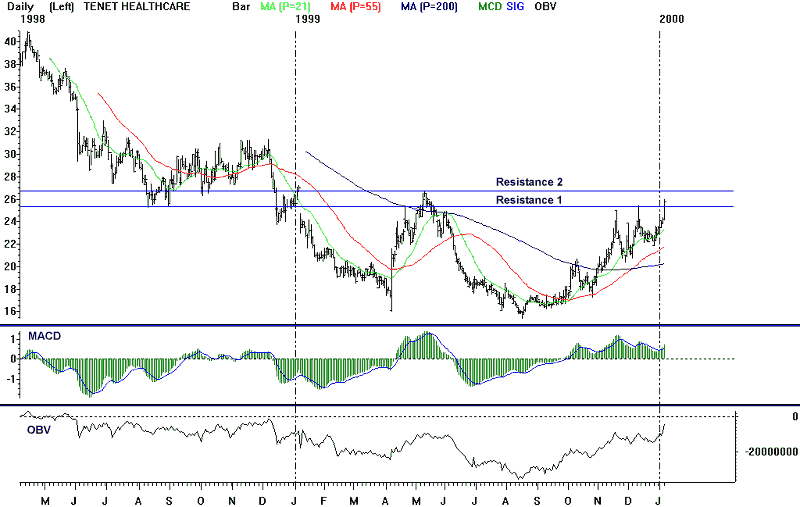
Task: Click the 2000 year label
Action: point(671,19)
